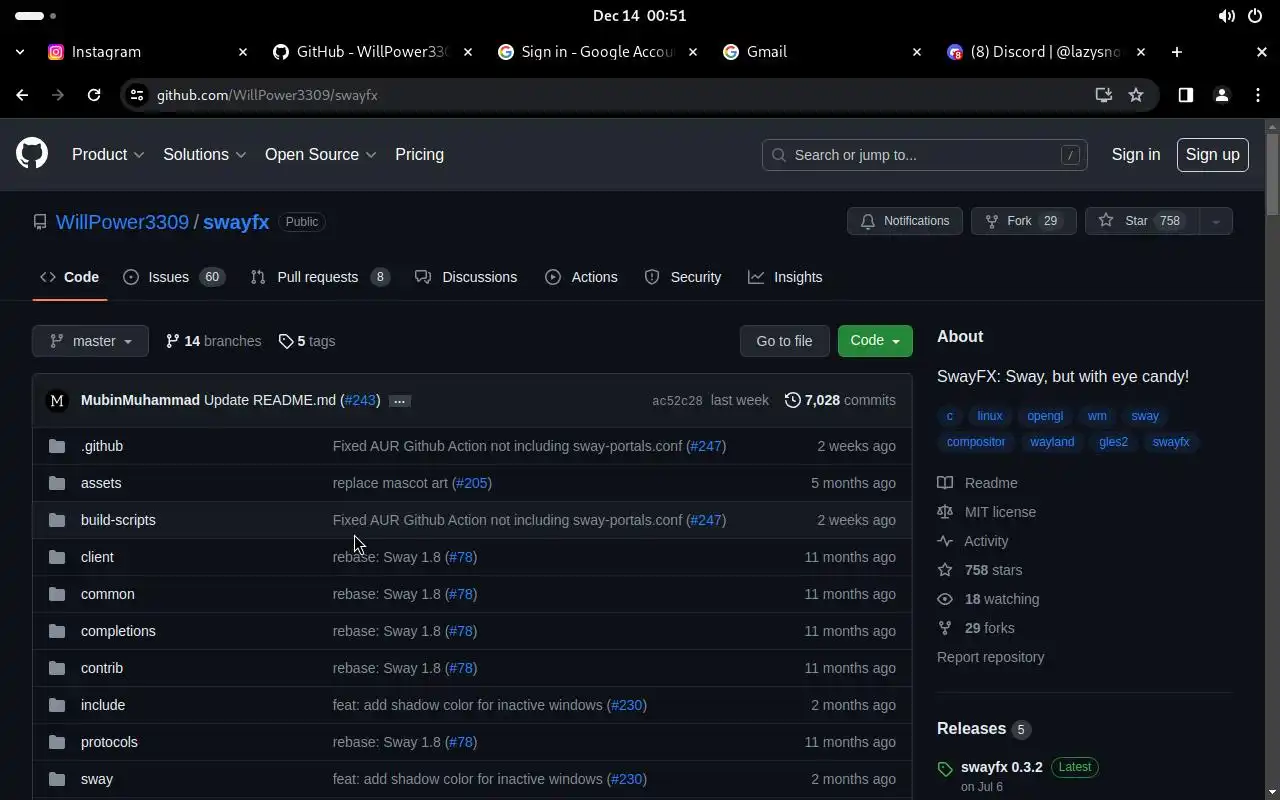Open the Solutions dropdown menu

(x=204, y=154)
